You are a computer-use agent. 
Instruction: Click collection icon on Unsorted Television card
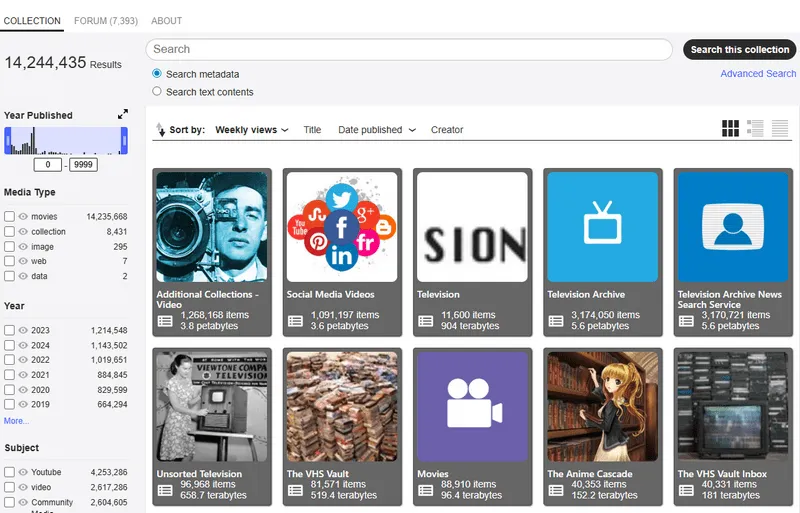click(165, 490)
